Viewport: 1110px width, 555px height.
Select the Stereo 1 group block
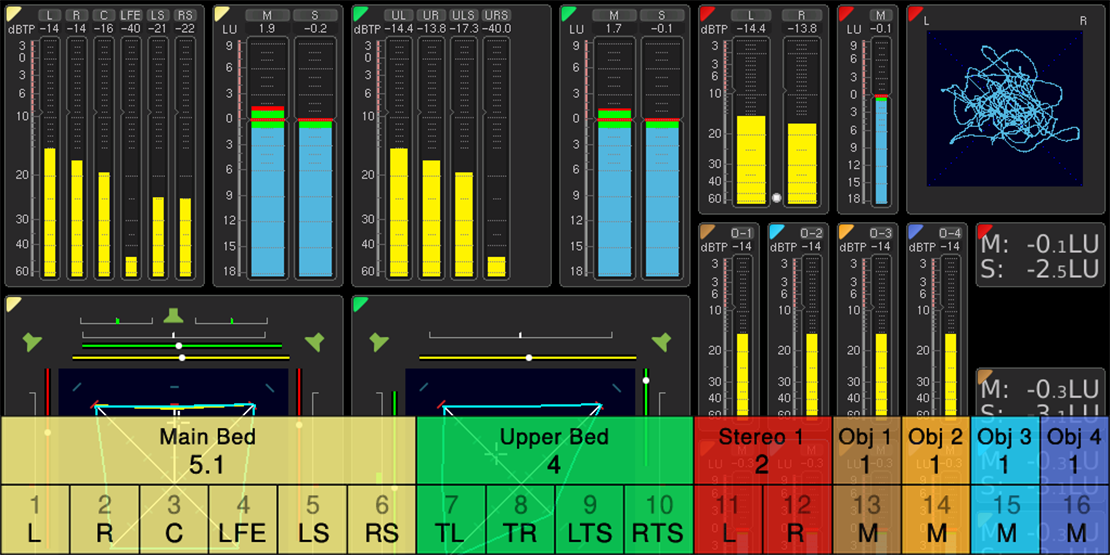point(762,450)
